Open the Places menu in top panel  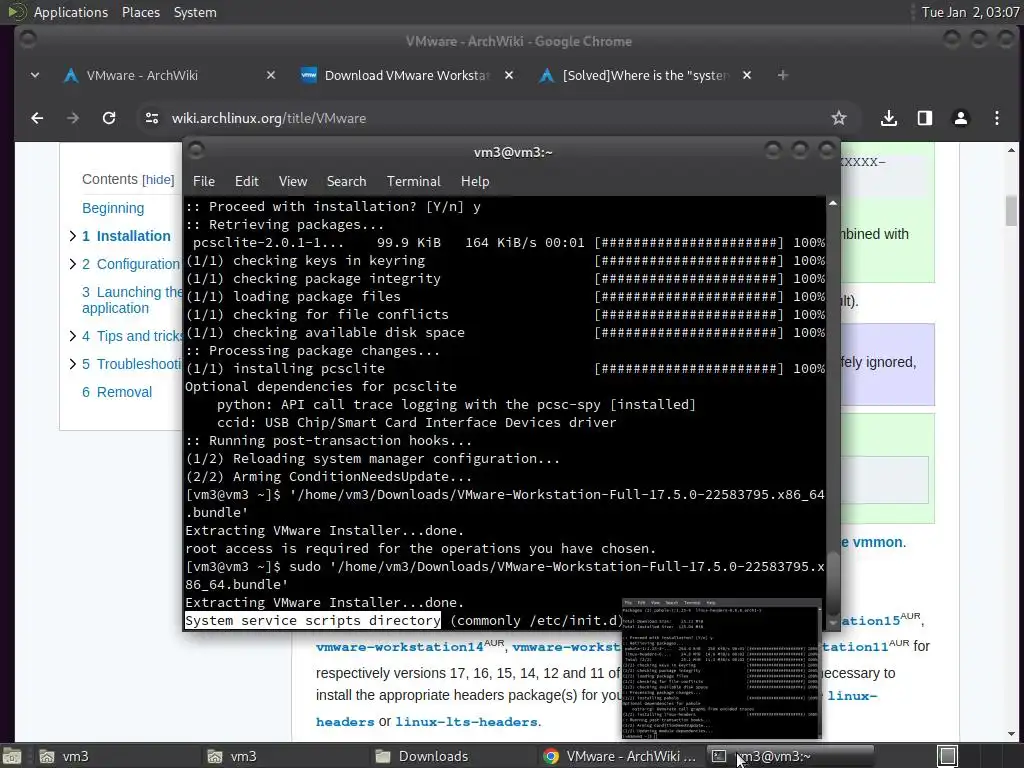coord(140,12)
